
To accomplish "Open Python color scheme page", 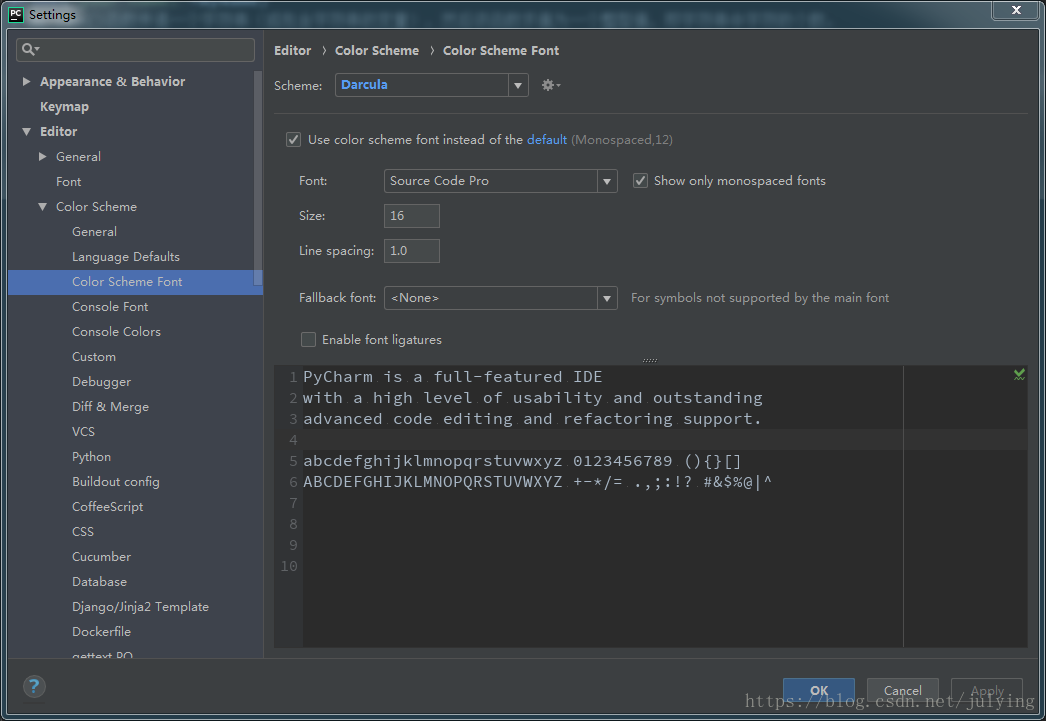I will (91, 457).
